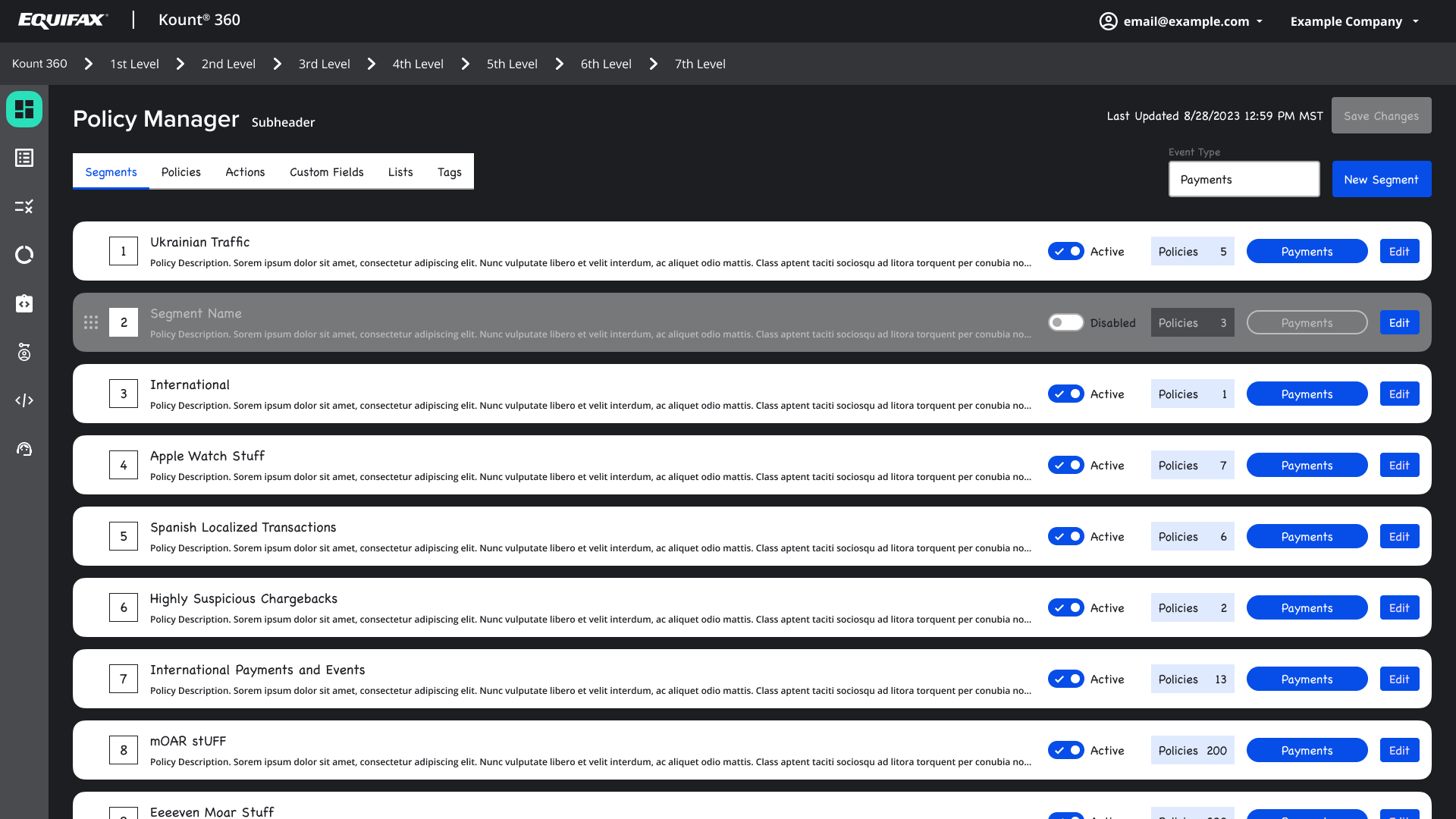Viewport: 1456px width, 819px height.
Task: Switch to the Lists tab
Action: click(400, 171)
